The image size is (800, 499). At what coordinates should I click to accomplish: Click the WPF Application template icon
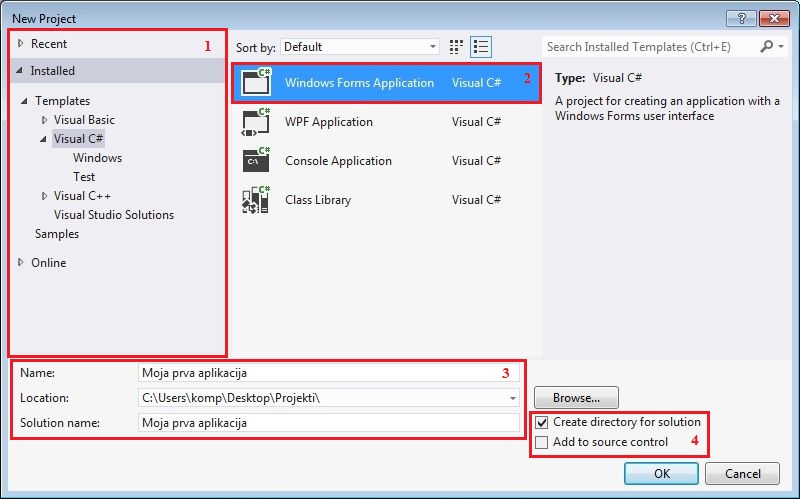tap(257, 122)
